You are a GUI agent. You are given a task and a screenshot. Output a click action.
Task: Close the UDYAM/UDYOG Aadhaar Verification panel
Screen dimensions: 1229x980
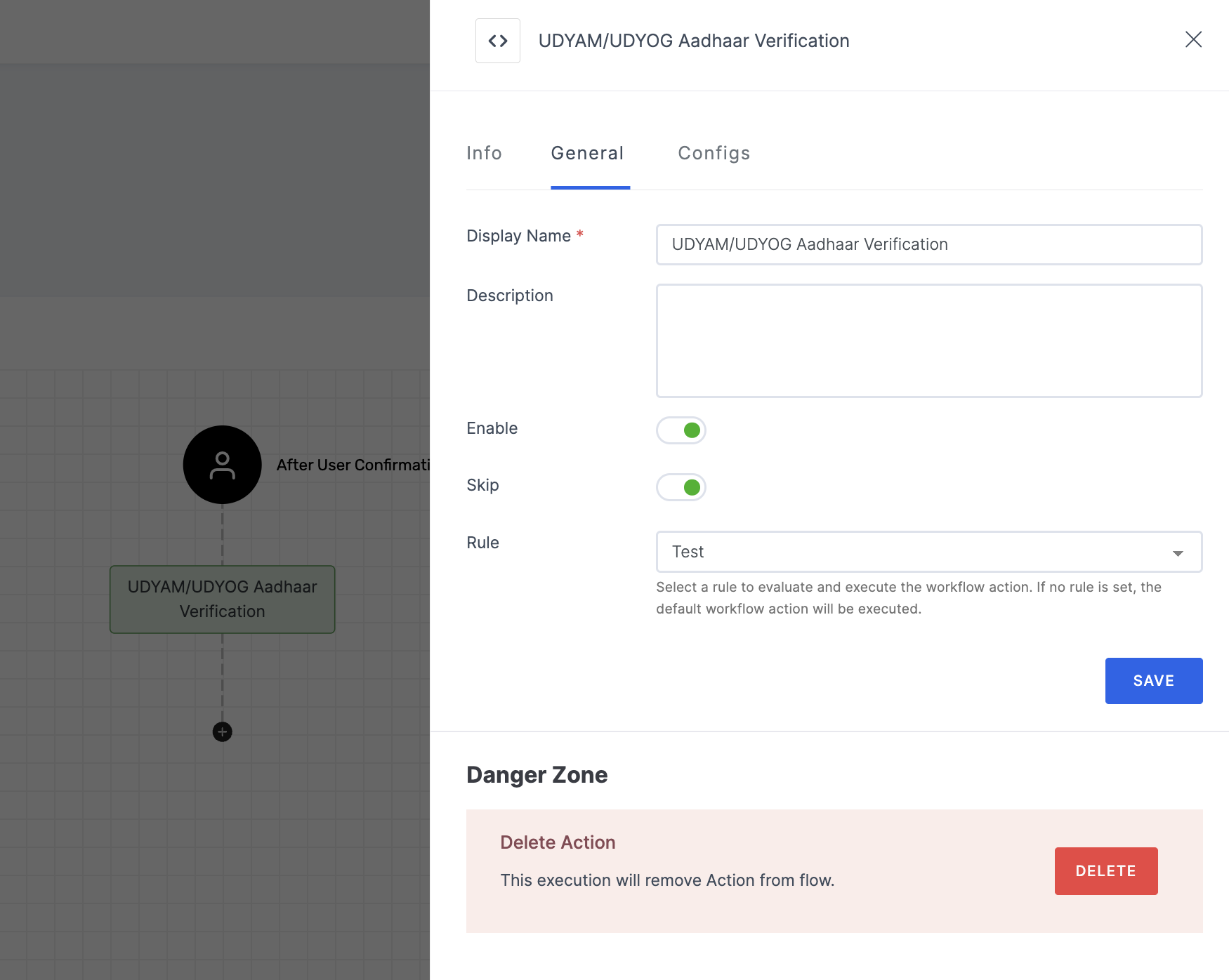1193,39
